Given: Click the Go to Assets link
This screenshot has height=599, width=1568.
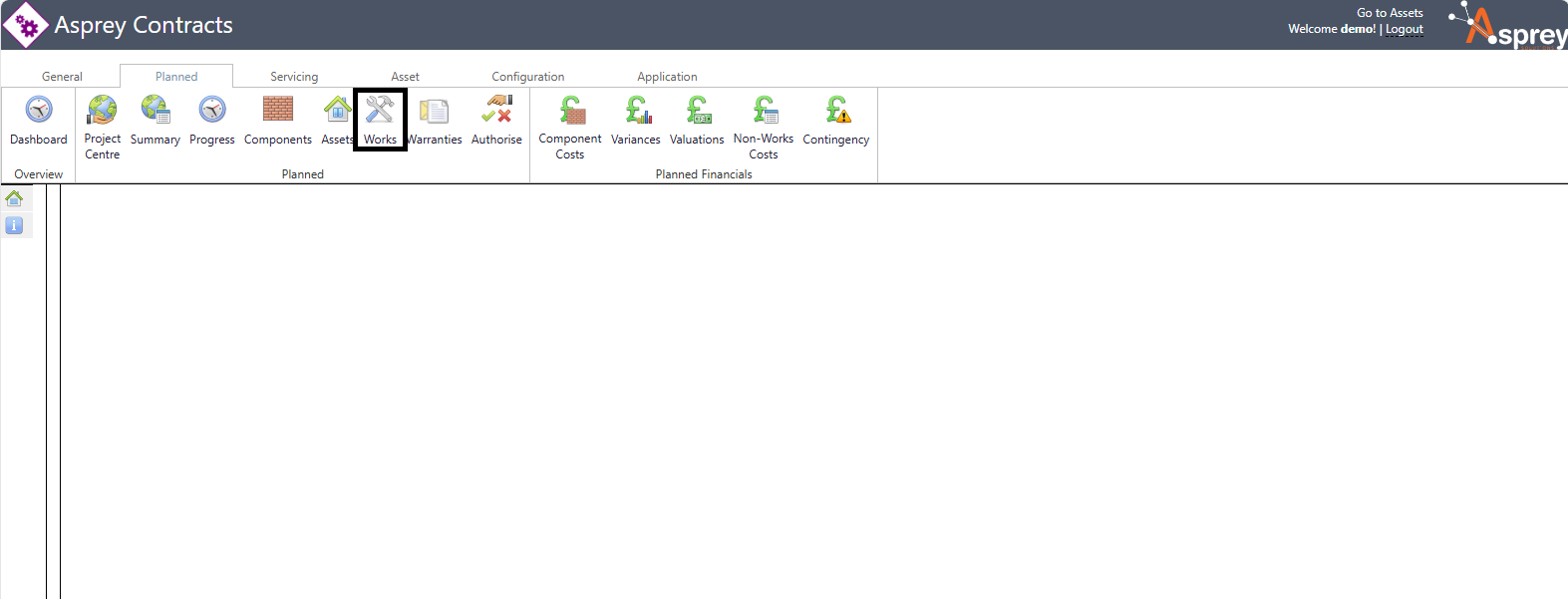Looking at the screenshot, I should (x=1390, y=13).
